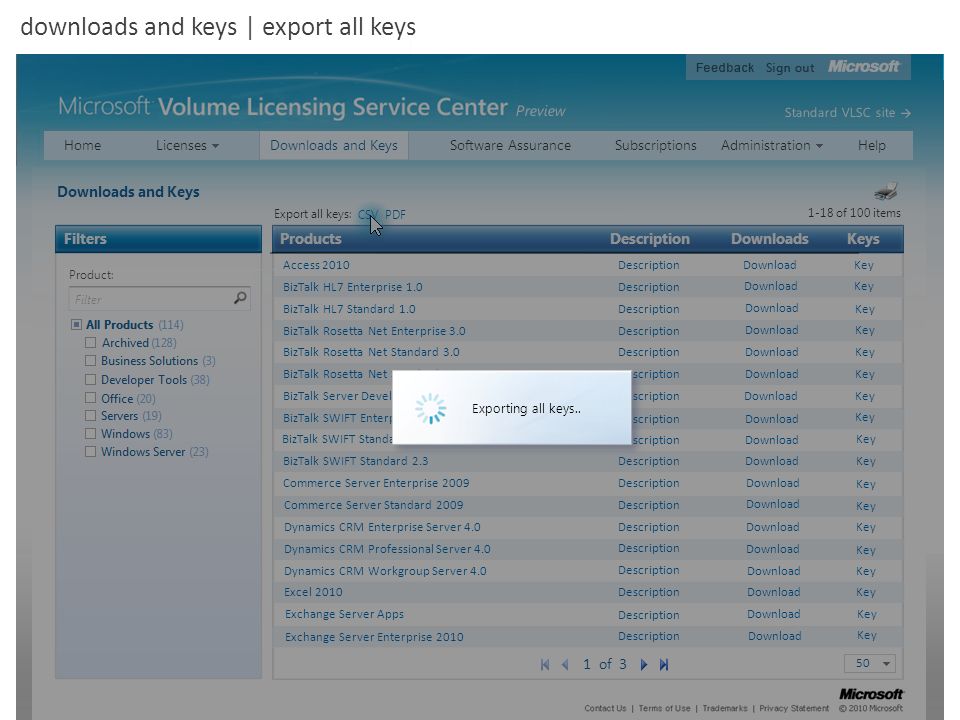The width and height of the screenshot is (960, 720).
Task: Download Excel 2010
Action: tap(773, 592)
